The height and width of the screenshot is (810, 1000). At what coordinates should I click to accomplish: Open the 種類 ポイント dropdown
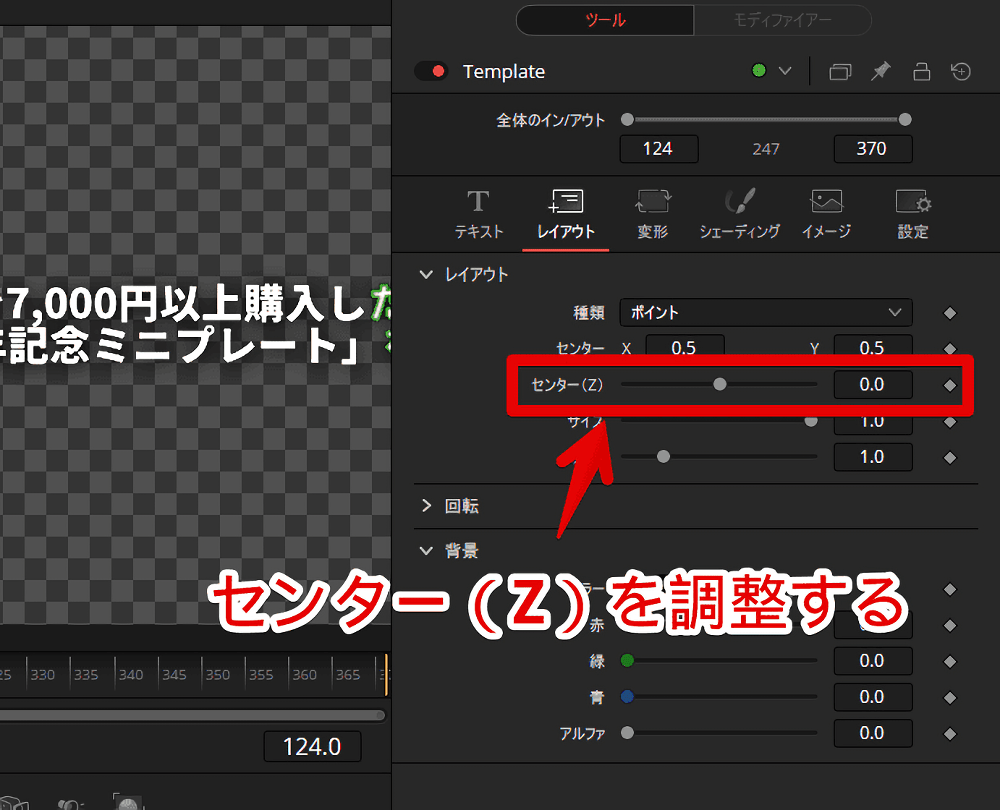point(765,313)
